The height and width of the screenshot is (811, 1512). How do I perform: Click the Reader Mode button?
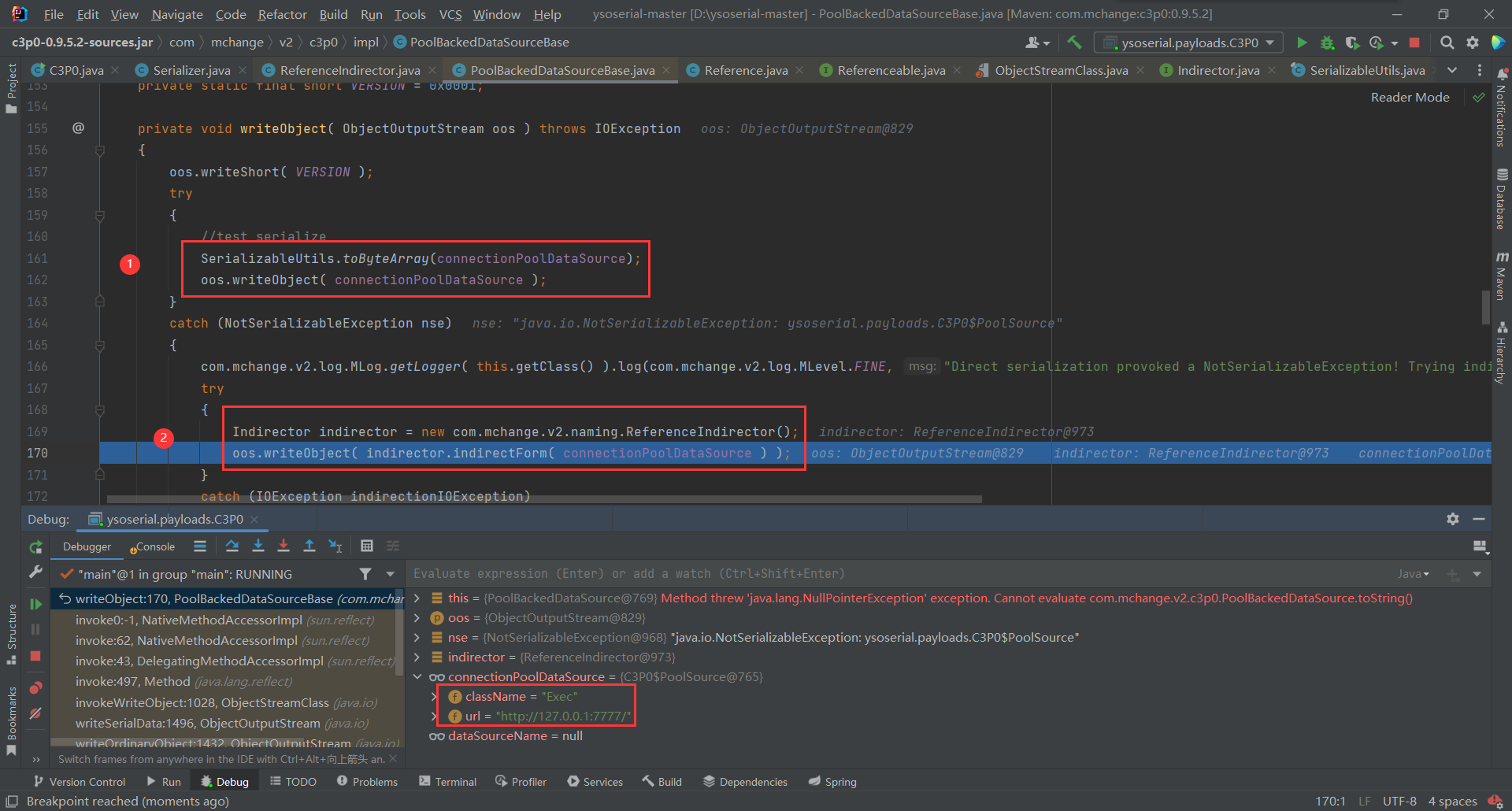(x=1410, y=97)
